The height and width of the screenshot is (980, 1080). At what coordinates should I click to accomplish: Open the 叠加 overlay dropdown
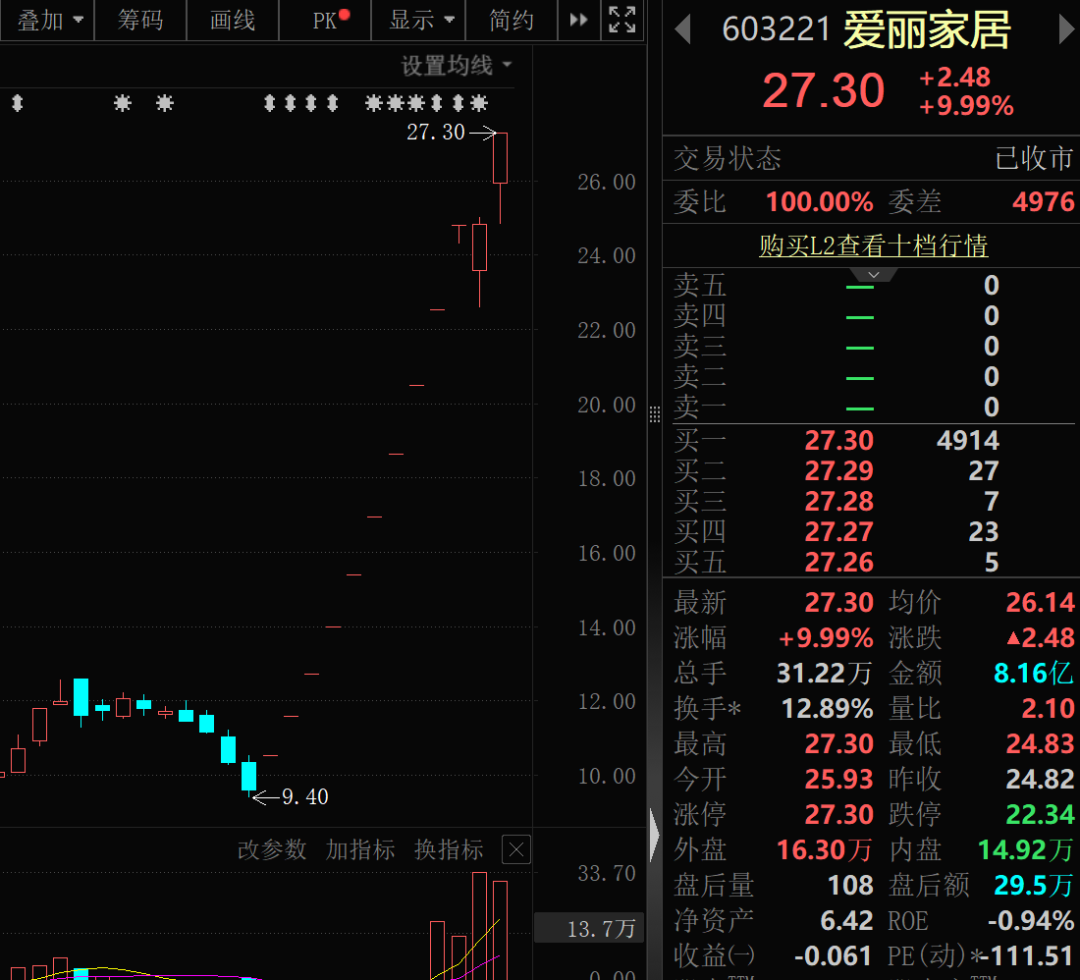(48, 21)
